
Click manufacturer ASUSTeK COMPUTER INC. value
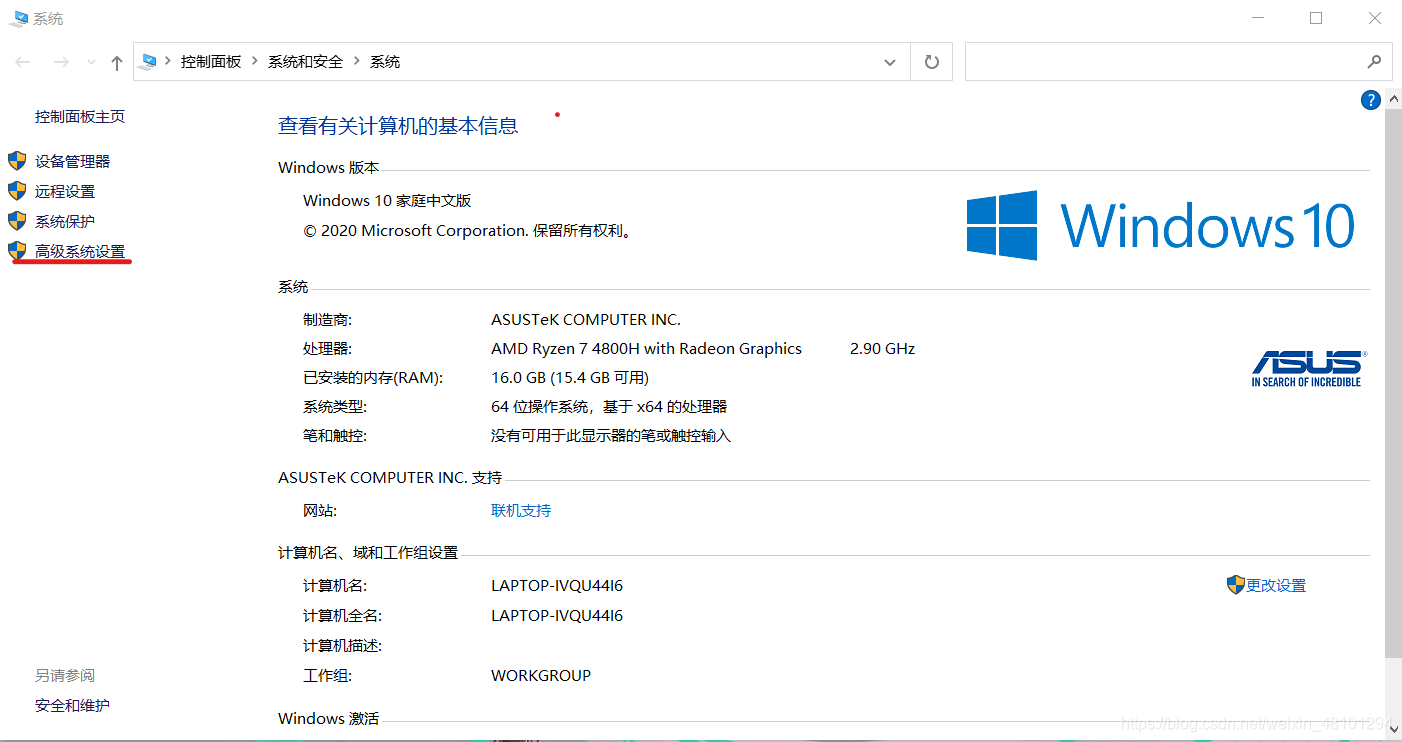coord(586,320)
